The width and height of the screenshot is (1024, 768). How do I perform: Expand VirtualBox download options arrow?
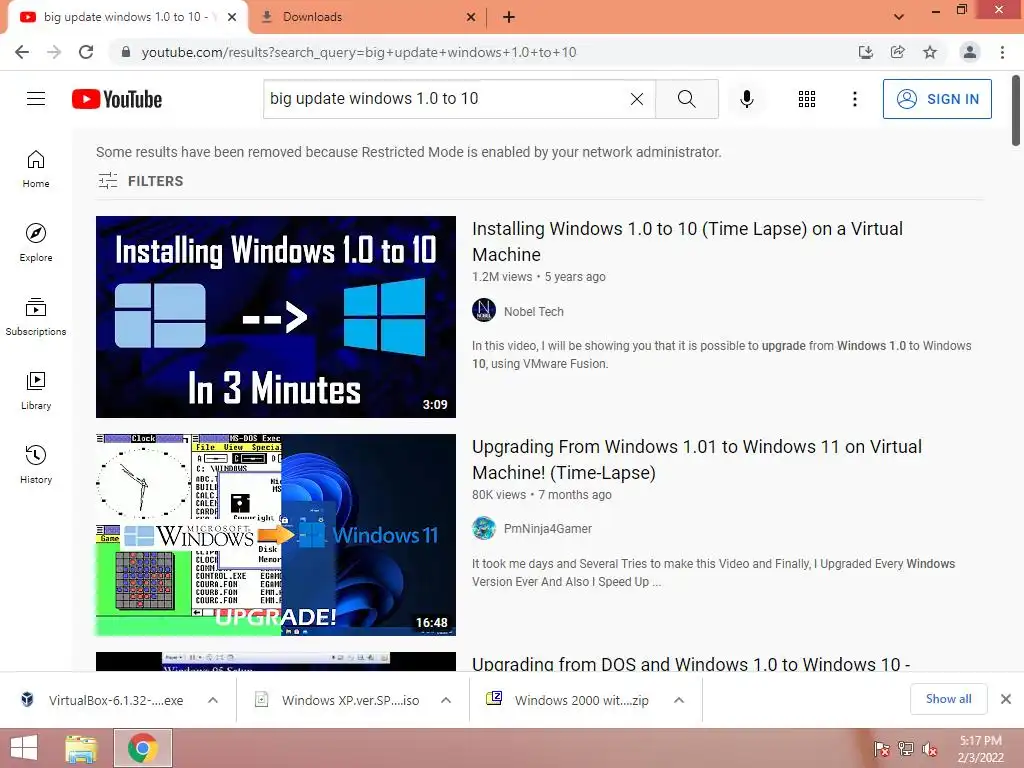tap(213, 700)
